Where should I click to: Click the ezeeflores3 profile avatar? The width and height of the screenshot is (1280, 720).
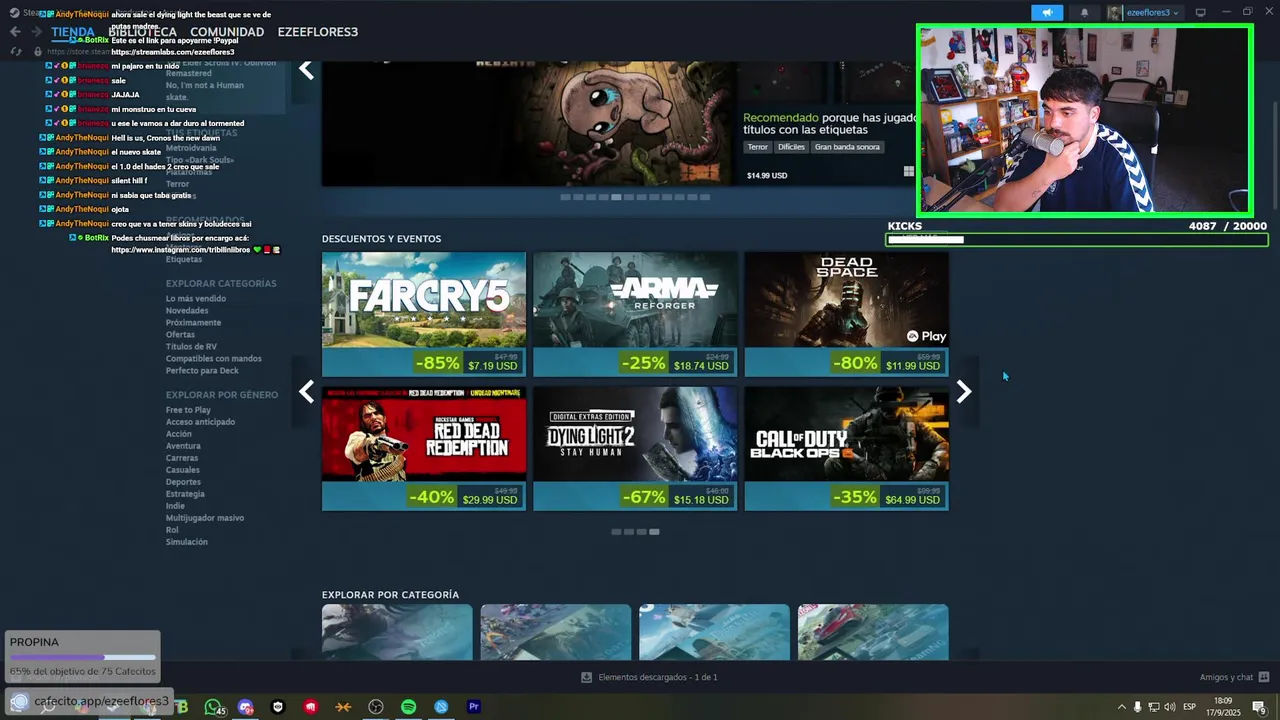[1115, 13]
